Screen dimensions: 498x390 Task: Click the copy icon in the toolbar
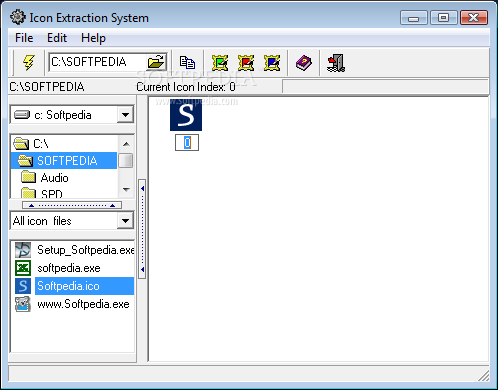[187, 62]
